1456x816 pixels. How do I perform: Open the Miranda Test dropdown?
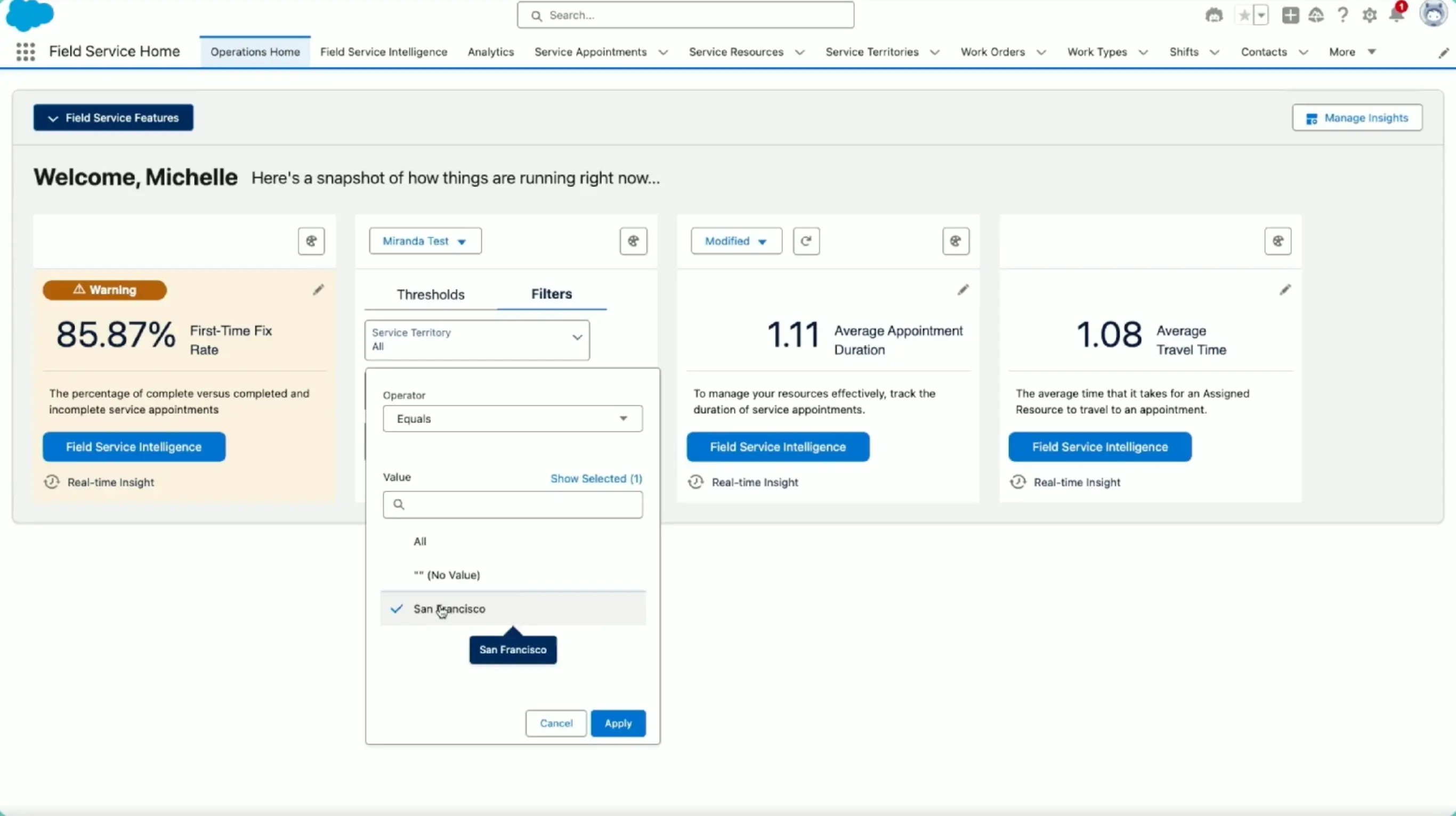pos(425,241)
